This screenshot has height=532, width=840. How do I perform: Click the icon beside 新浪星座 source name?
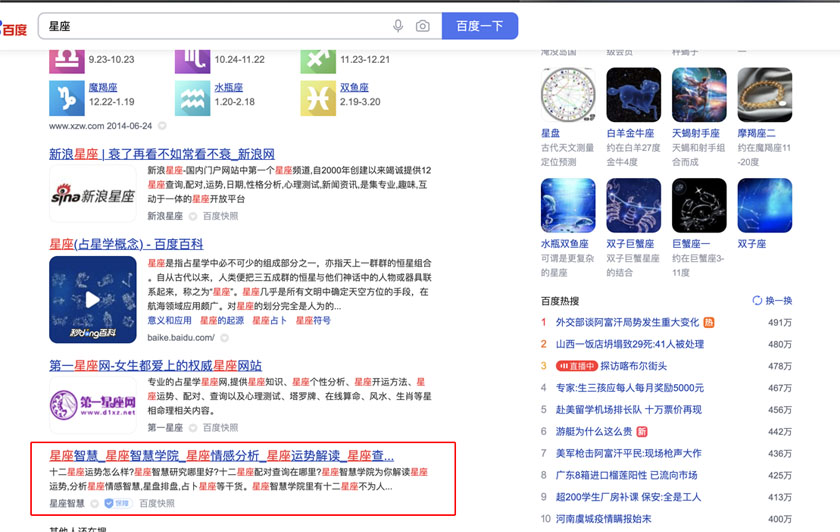tap(193, 216)
